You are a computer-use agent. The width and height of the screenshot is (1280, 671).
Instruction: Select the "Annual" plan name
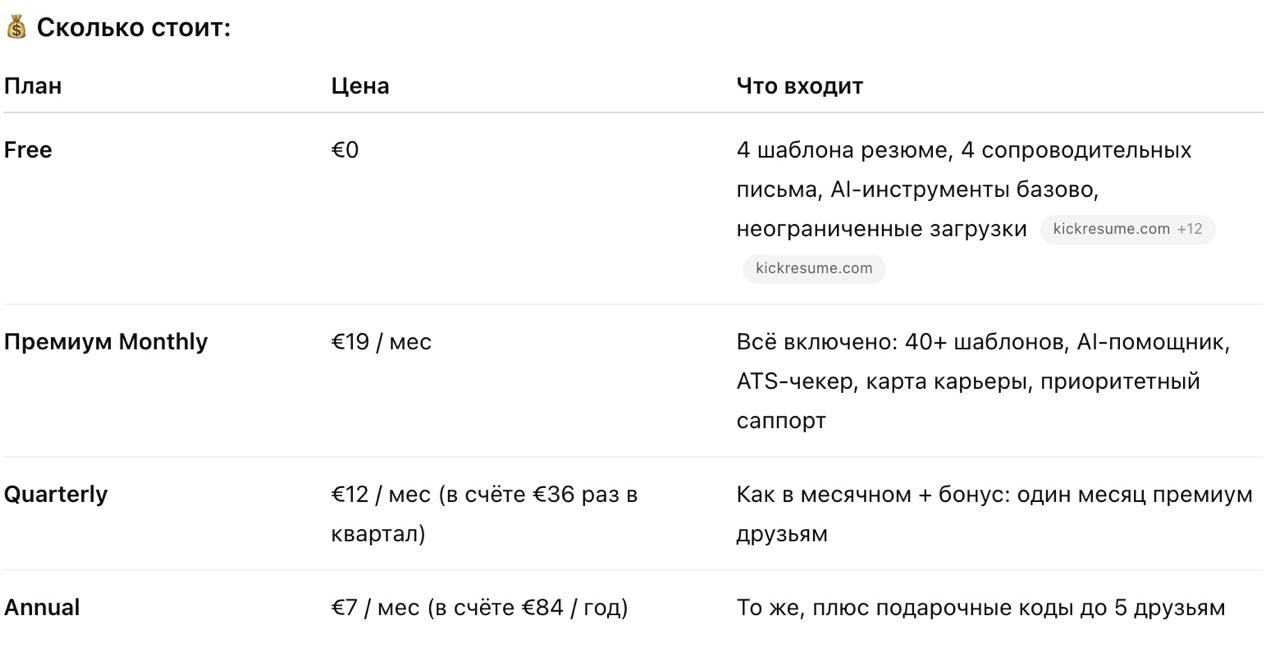tap(42, 607)
